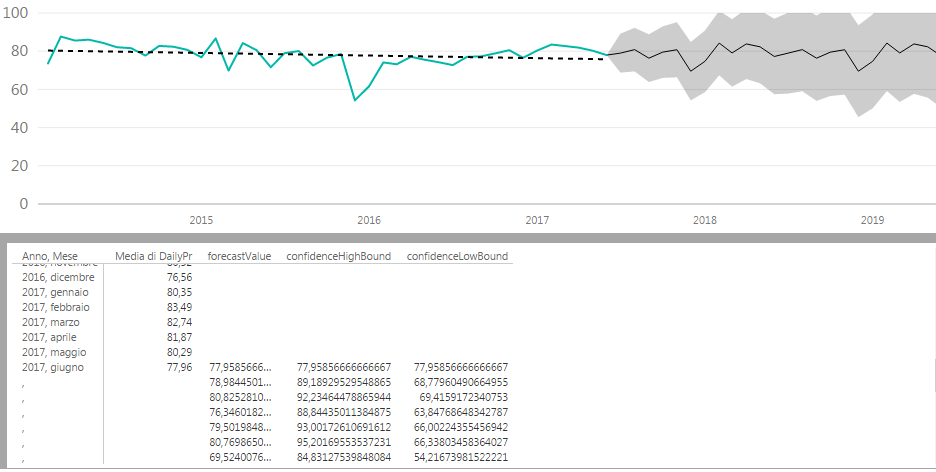The width and height of the screenshot is (936, 472).
Task: Click high bound 89,18929529548865
Action: (344, 382)
